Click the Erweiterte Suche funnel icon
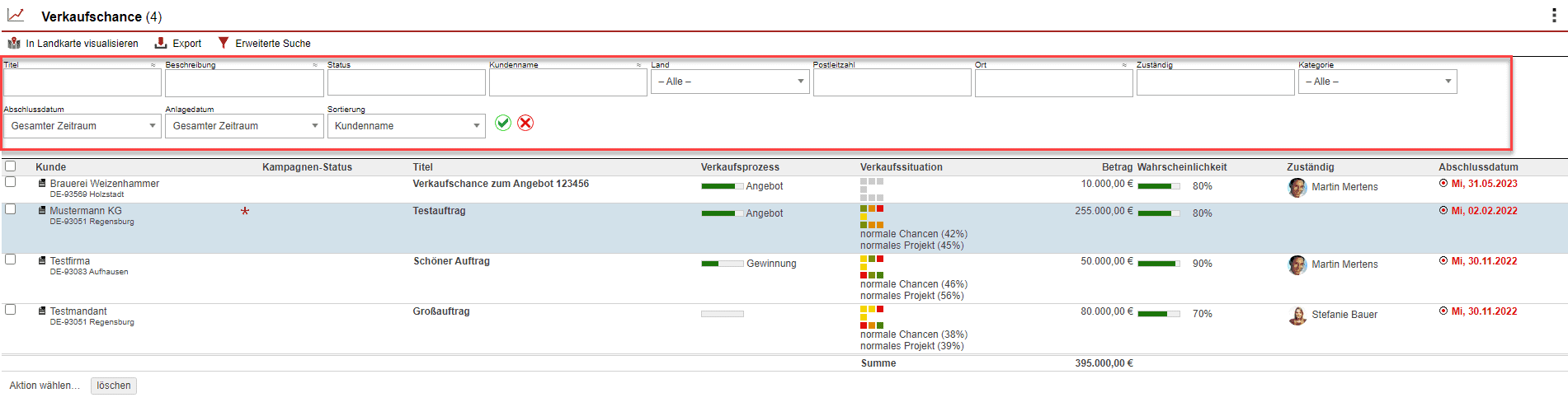The width and height of the screenshot is (1568, 407). 223,43
